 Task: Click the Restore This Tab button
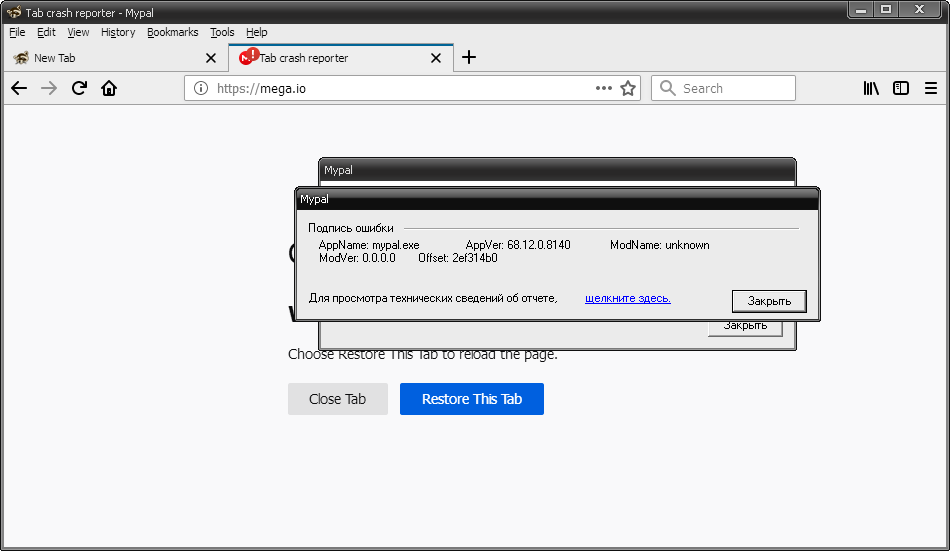coord(471,399)
